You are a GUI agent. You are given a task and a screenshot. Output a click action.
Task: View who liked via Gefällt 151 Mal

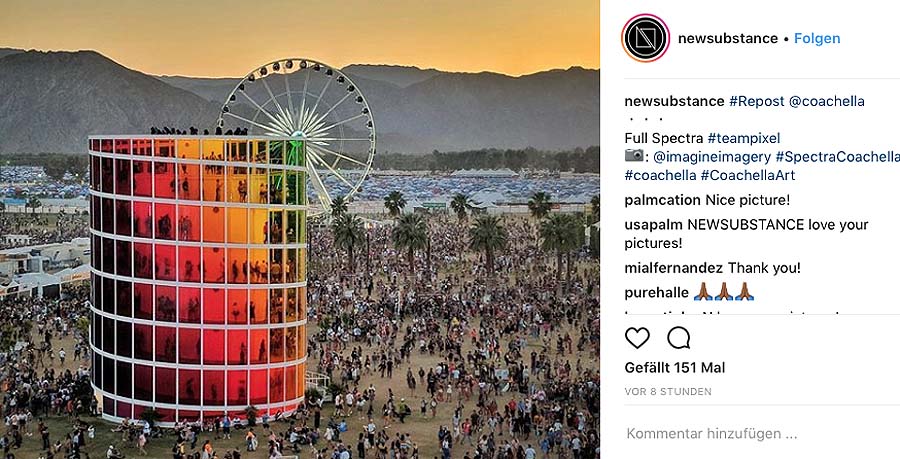(x=674, y=368)
